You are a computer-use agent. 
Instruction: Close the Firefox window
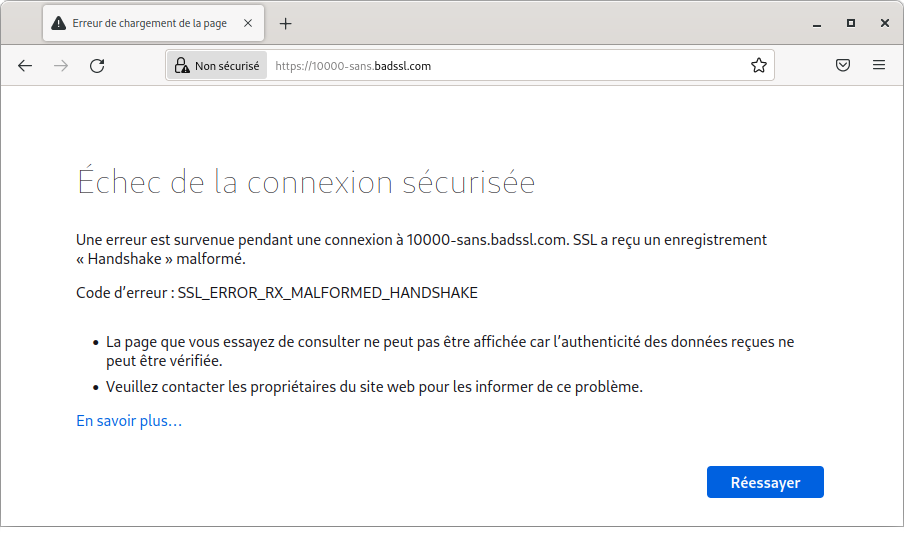click(884, 23)
